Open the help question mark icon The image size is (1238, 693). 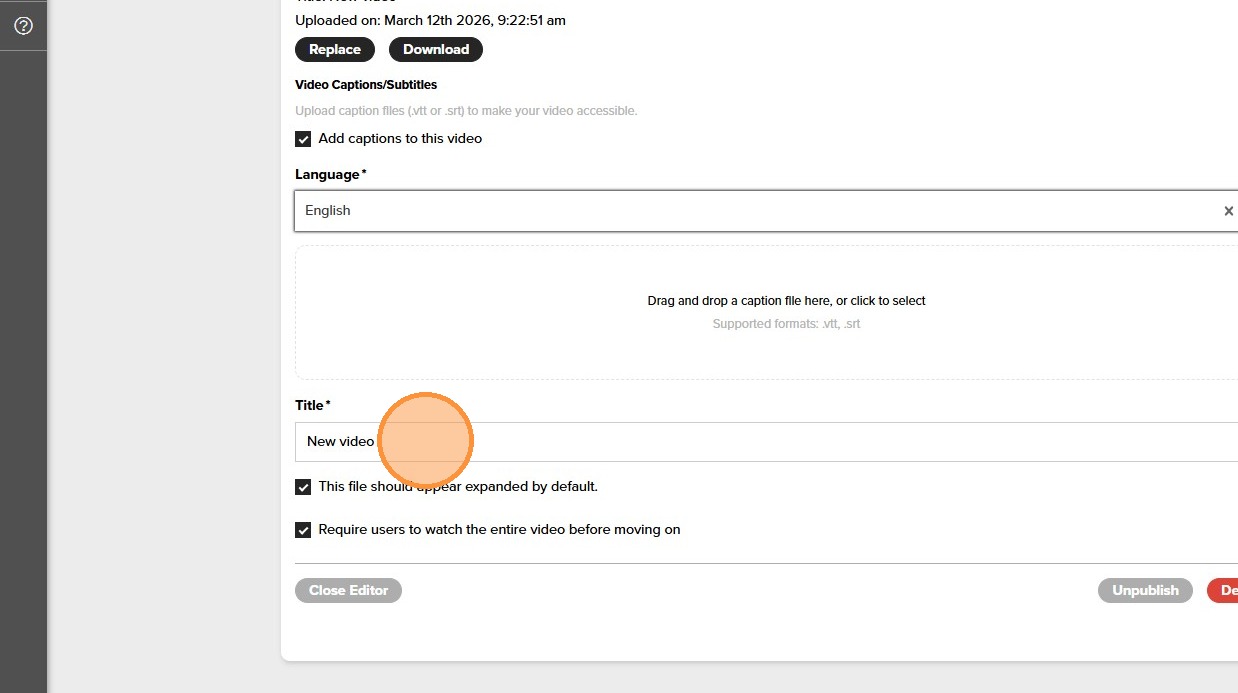pyautogui.click(x=23, y=26)
